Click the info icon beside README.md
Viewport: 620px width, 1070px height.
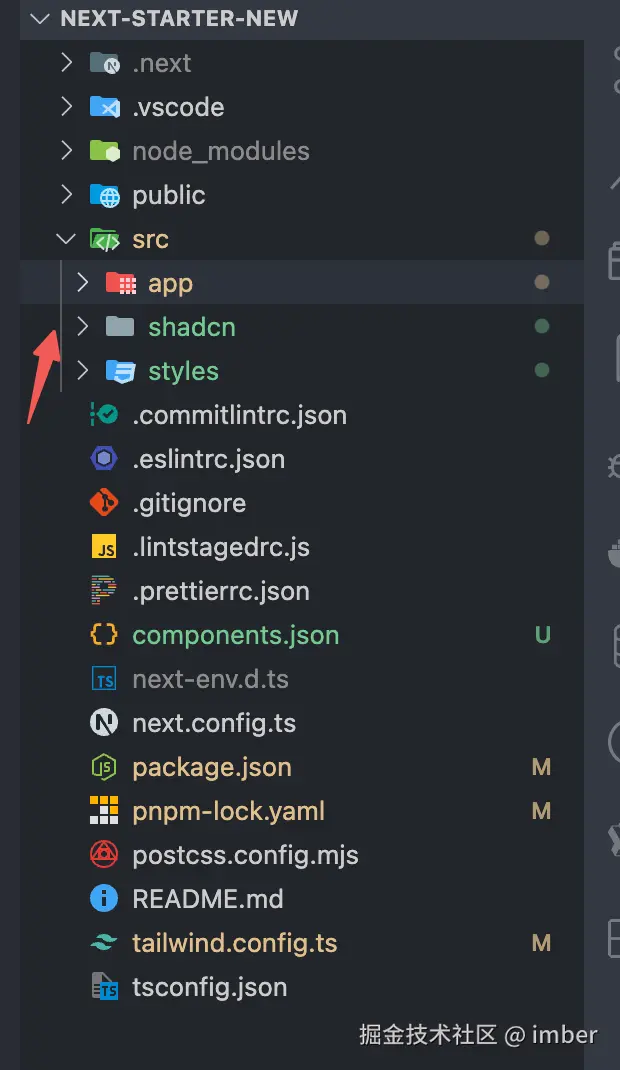(x=104, y=899)
